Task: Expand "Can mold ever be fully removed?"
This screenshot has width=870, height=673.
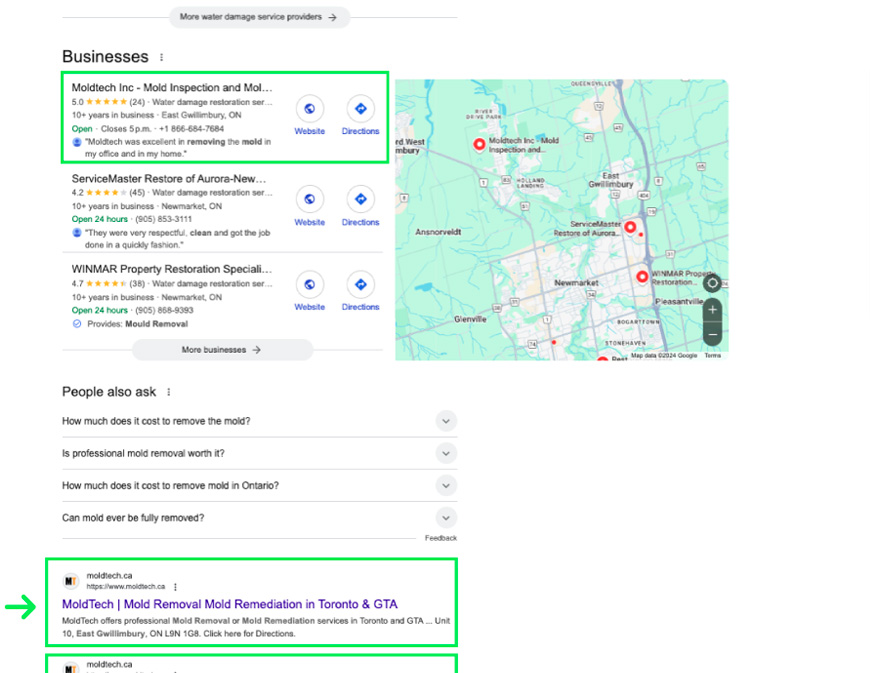Action: pyautogui.click(x=446, y=517)
